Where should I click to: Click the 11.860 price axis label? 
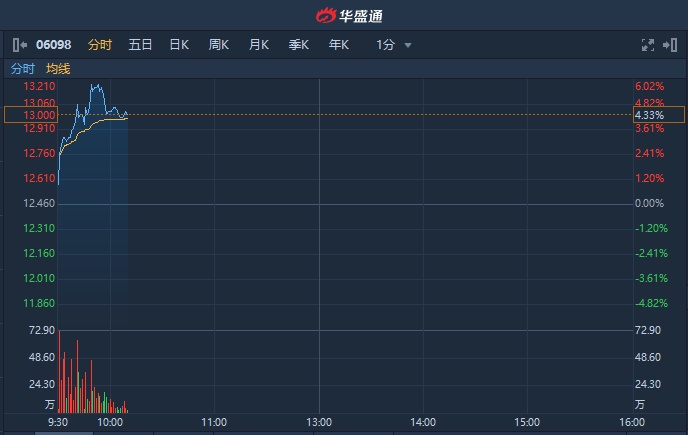tap(39, 303)
